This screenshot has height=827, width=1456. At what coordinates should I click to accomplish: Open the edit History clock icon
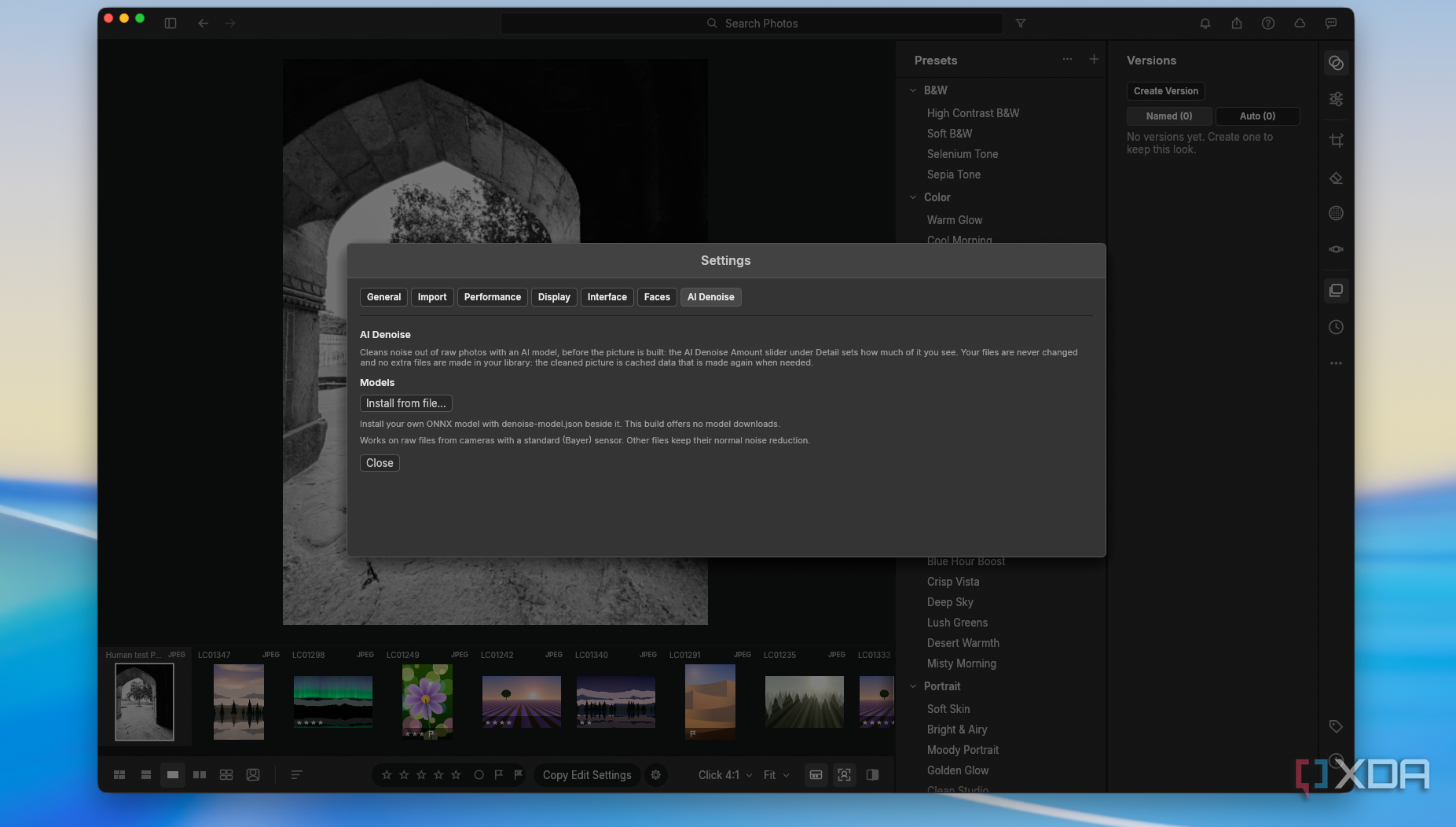click(x=1336, y=327)
